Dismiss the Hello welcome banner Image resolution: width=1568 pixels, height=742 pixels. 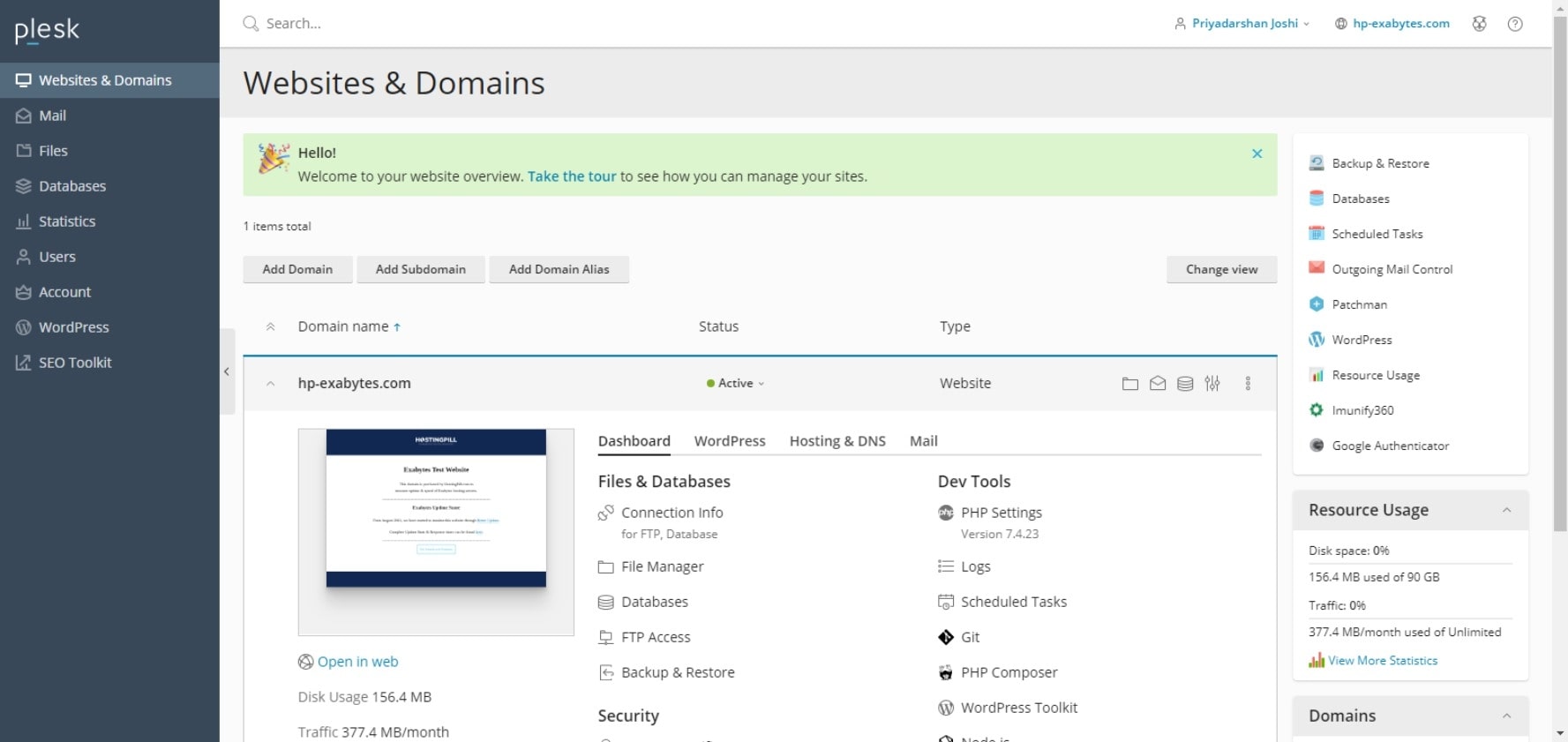pos(1257,154)
